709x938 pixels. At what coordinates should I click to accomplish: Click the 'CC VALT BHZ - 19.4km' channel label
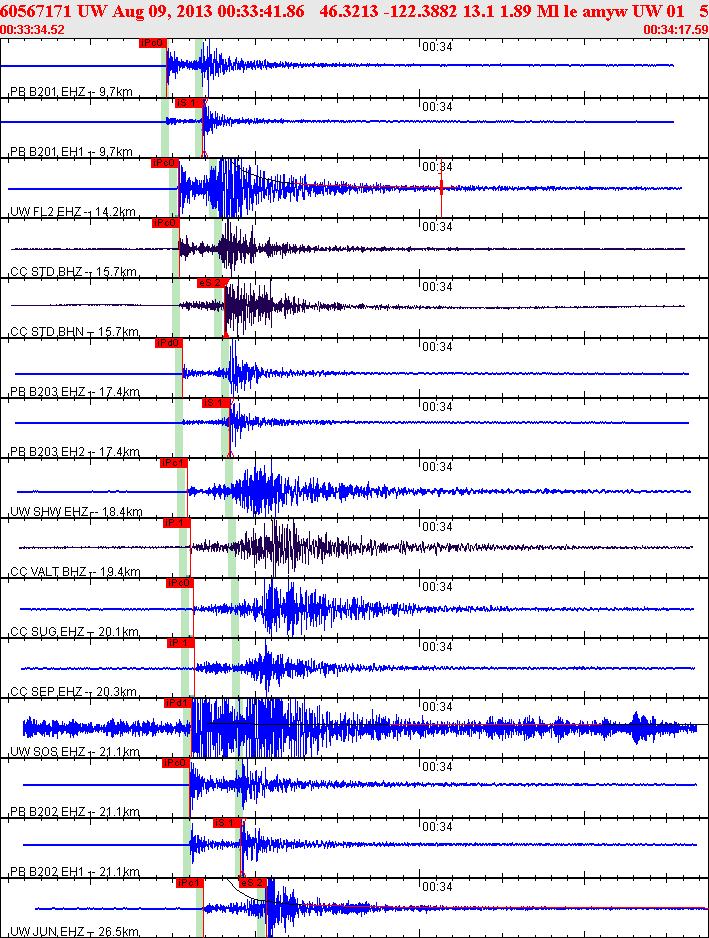(x=75, y=571)
